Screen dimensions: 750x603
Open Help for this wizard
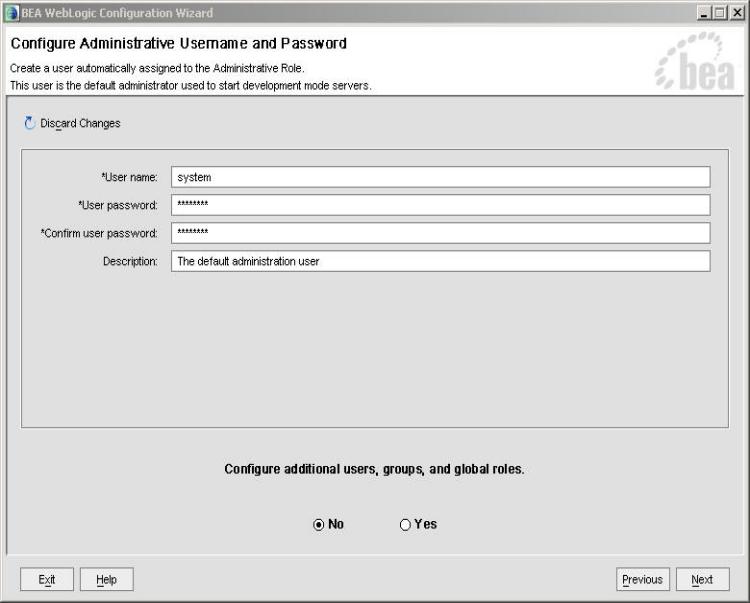click(107, 579)
